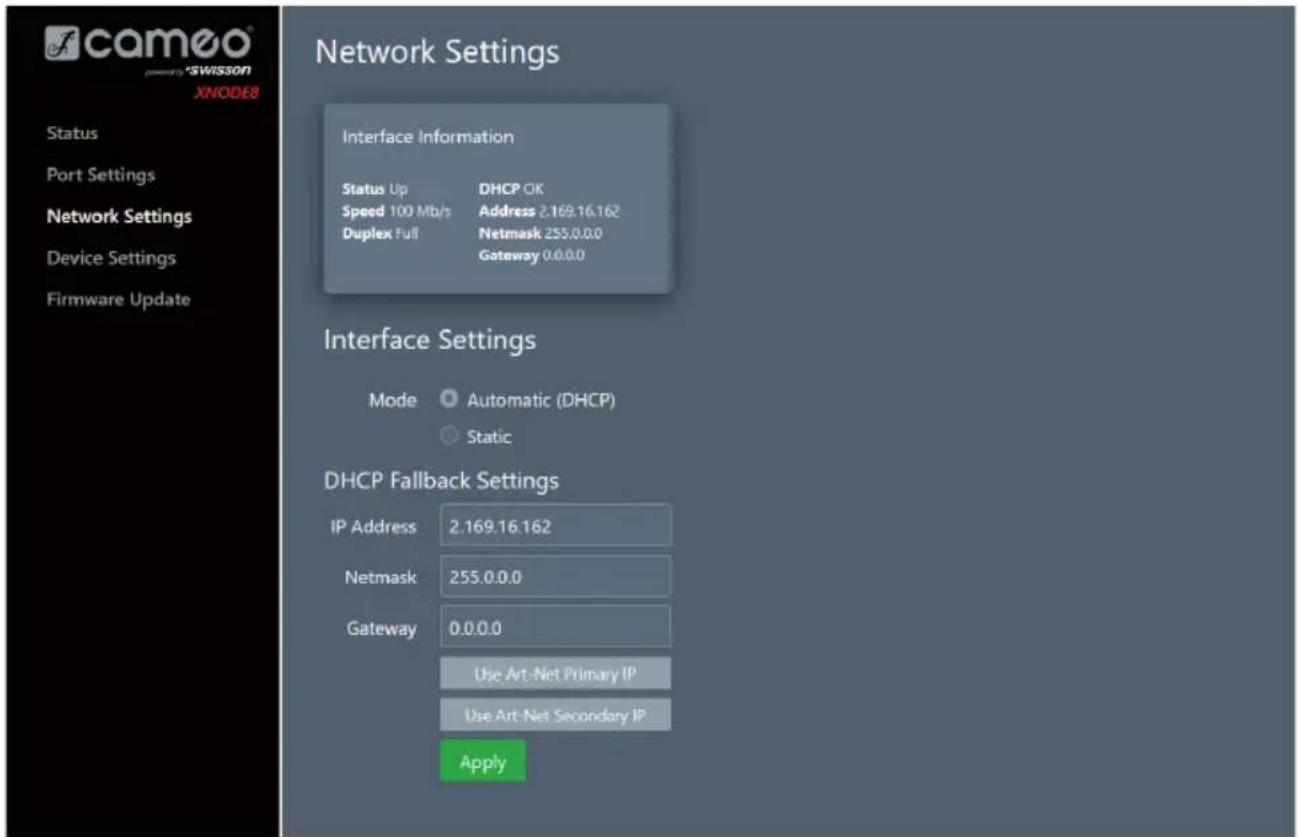Click the Mode label
The width and height of the screenshot is (1298, 837).
click(395, 401)
